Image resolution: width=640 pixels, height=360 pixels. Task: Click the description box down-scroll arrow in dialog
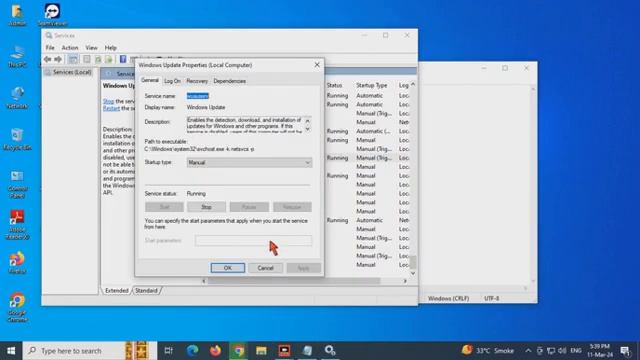tap(308, 129)
